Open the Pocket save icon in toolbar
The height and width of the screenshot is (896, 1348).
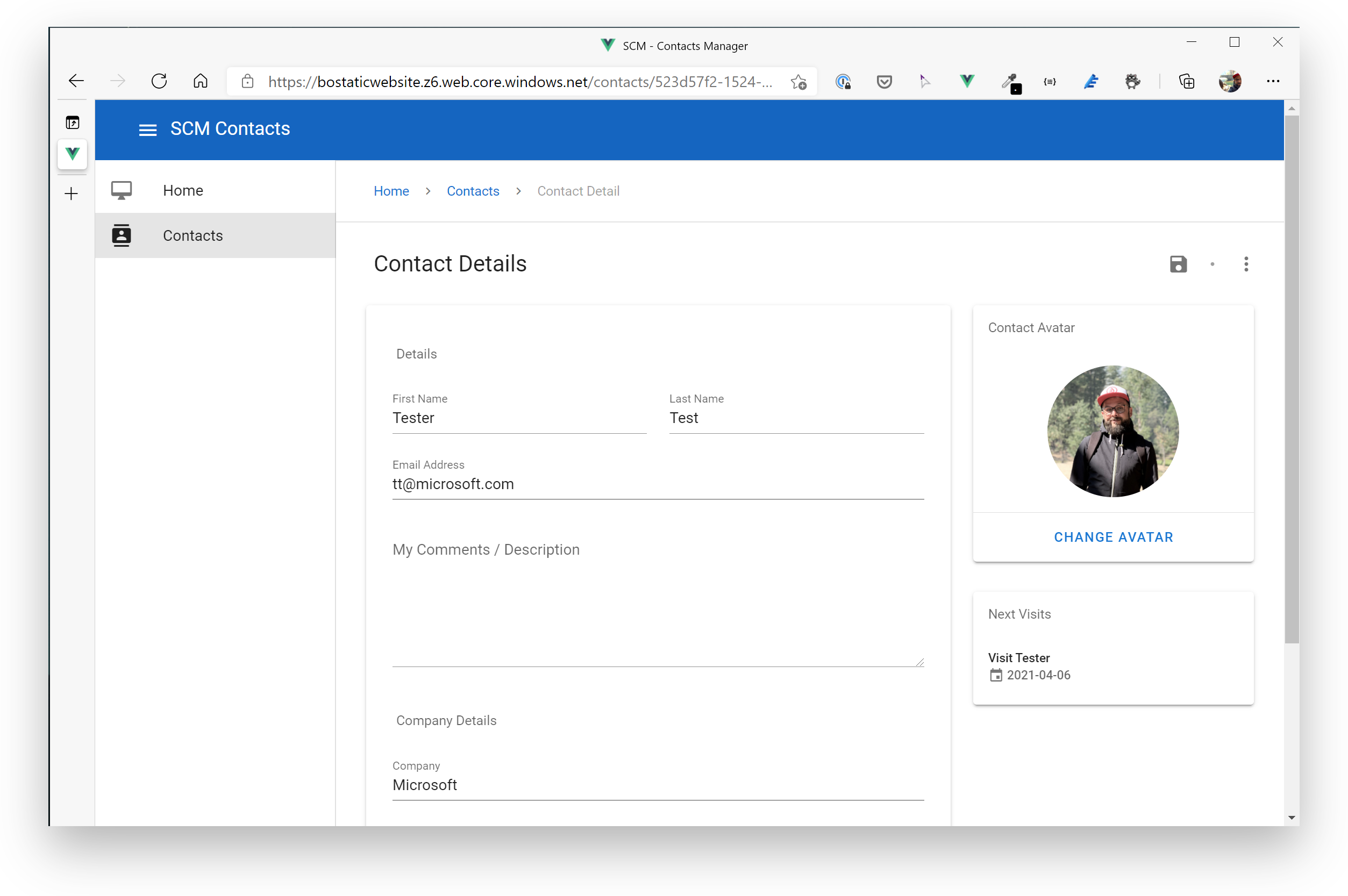[884, 81]
